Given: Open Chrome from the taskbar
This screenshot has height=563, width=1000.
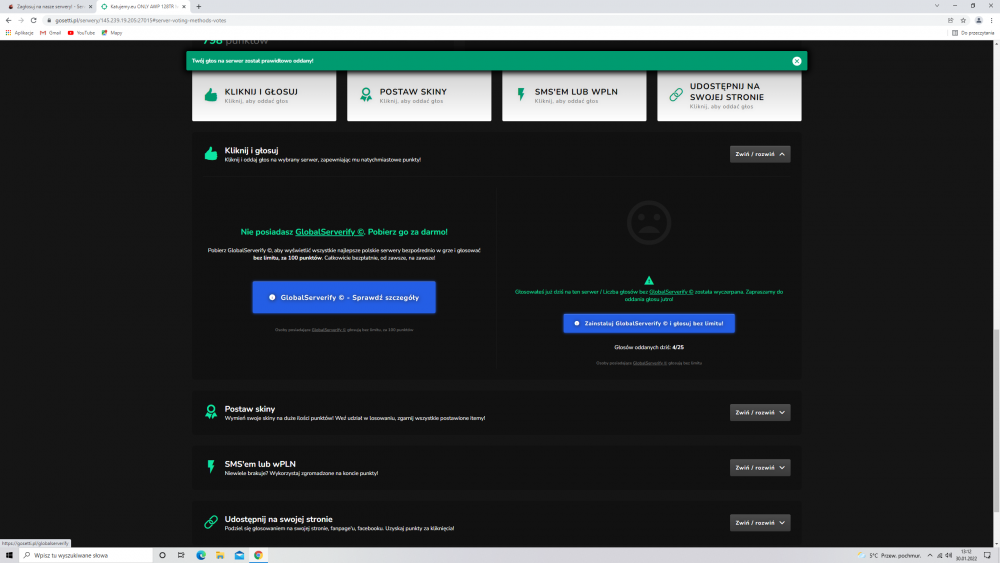Looking at the screenshot, I should pyautogui.click(x=258, y=555).
